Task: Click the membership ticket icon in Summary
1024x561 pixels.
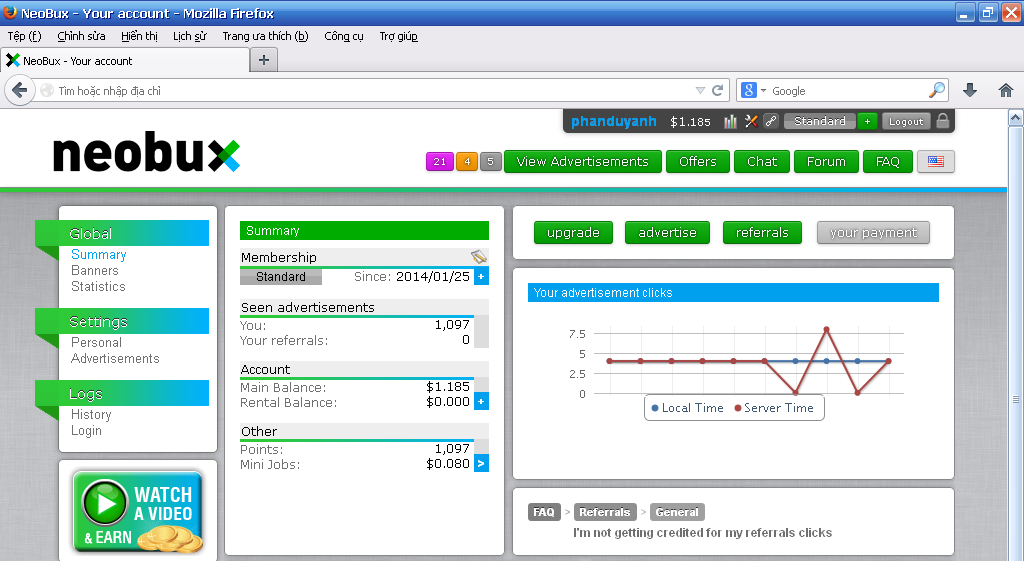Action: point(479,257)
